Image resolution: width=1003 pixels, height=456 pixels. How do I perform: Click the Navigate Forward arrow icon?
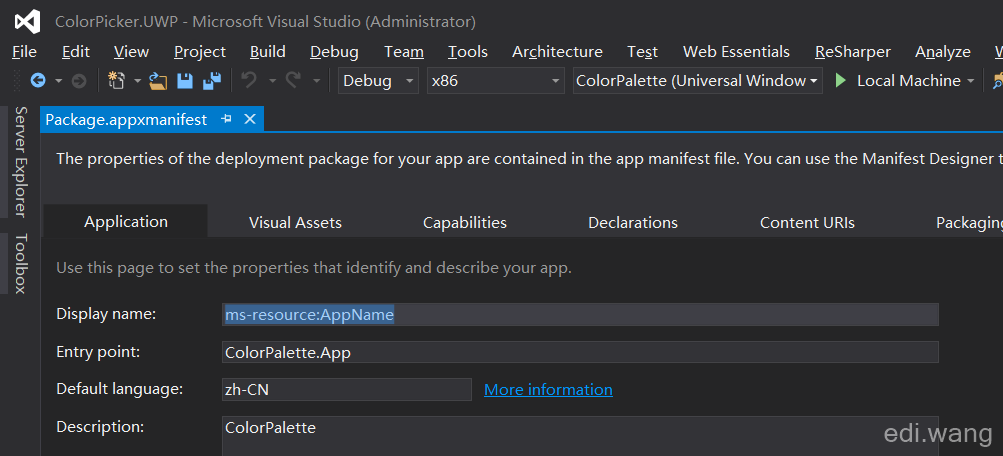click(79, 81)
